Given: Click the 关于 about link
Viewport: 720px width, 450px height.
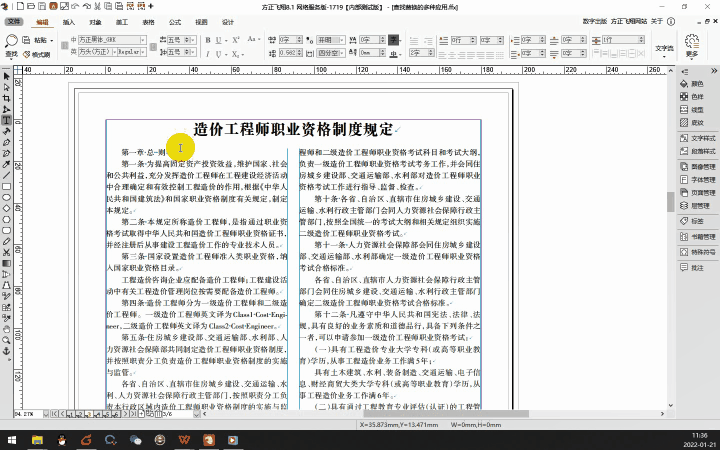Looking at the screenshot, I should point(657,22).
